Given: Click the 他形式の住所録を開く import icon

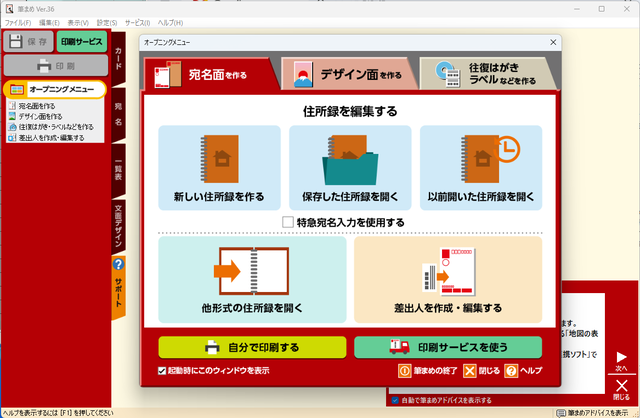Looking at the screenshot, I should 252,271.
